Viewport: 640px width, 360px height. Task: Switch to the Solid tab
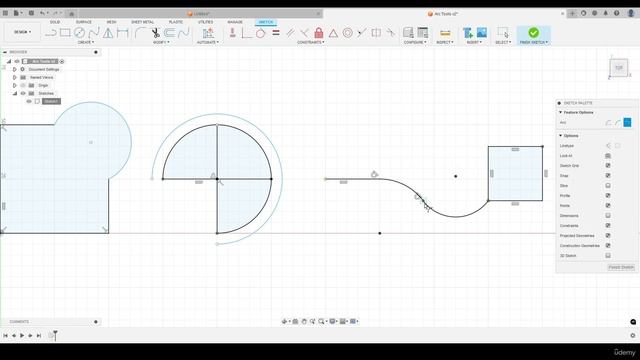point(55,22)
